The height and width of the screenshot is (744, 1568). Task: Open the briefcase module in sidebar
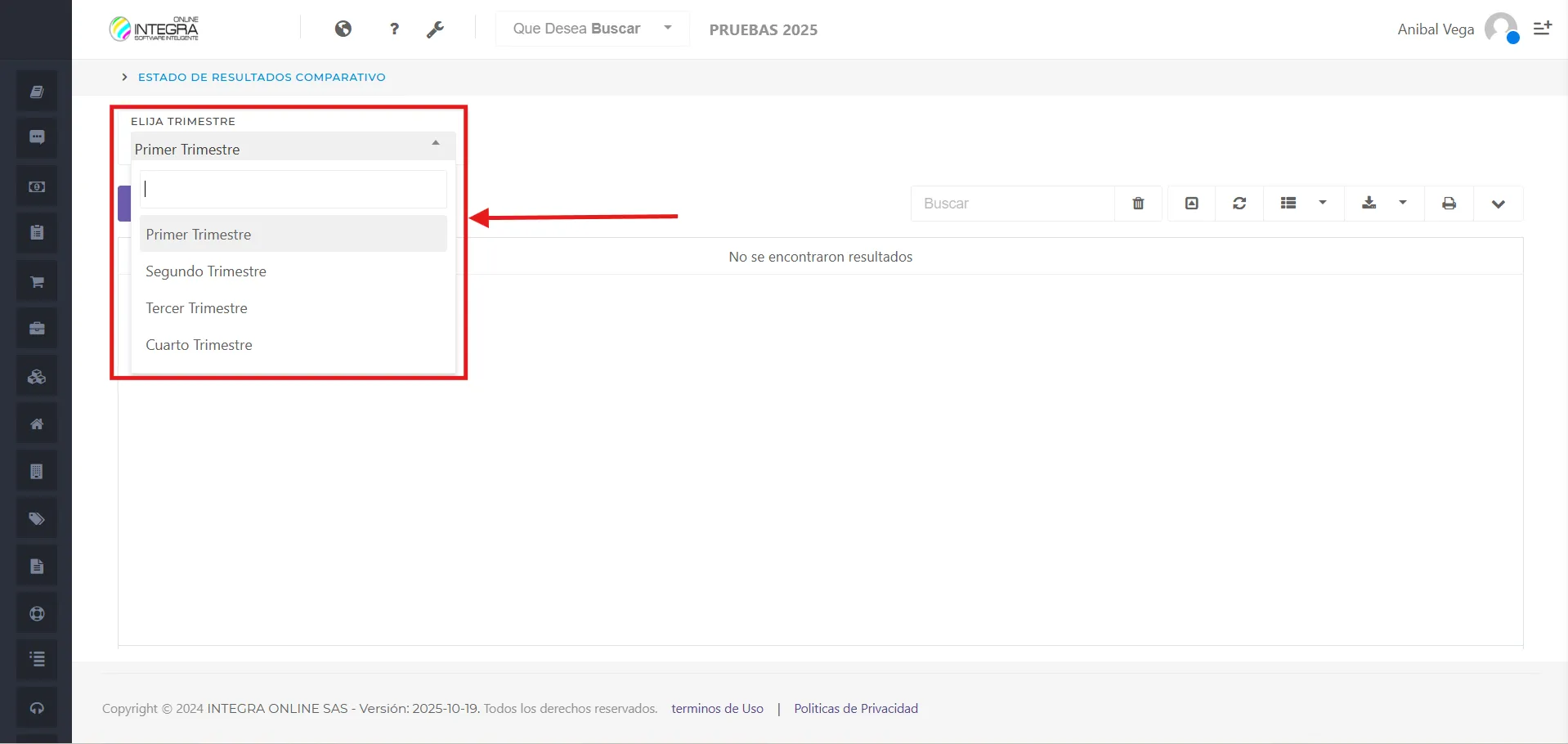(37, 329)
